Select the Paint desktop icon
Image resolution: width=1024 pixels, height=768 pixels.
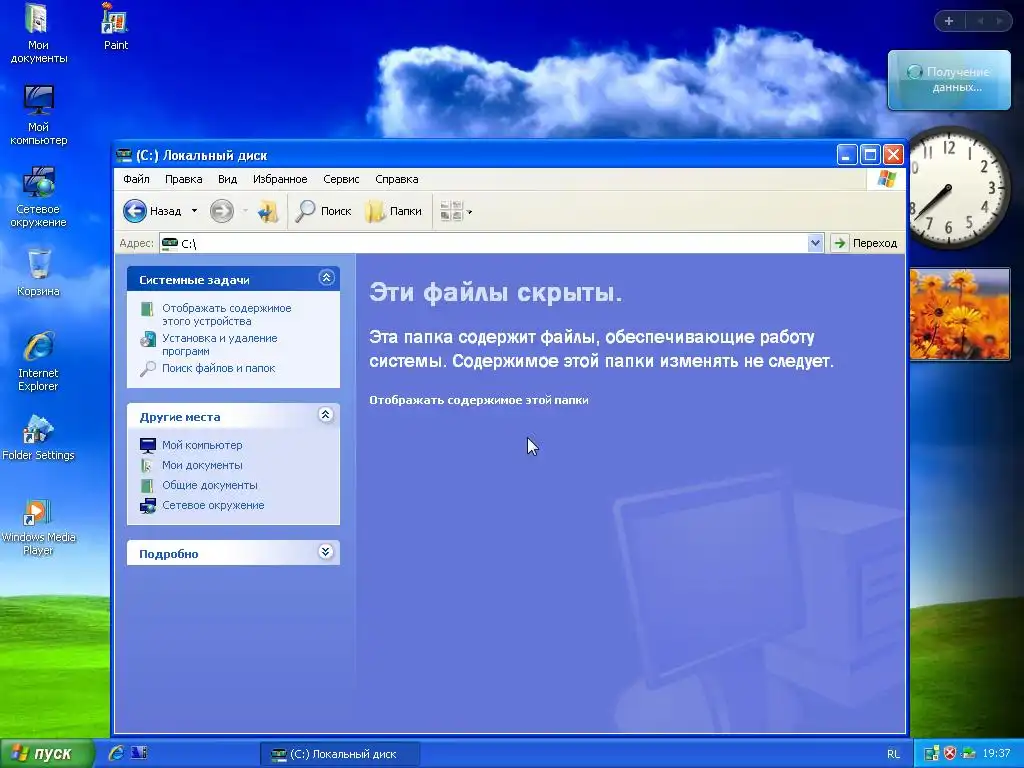coord(116,27)
